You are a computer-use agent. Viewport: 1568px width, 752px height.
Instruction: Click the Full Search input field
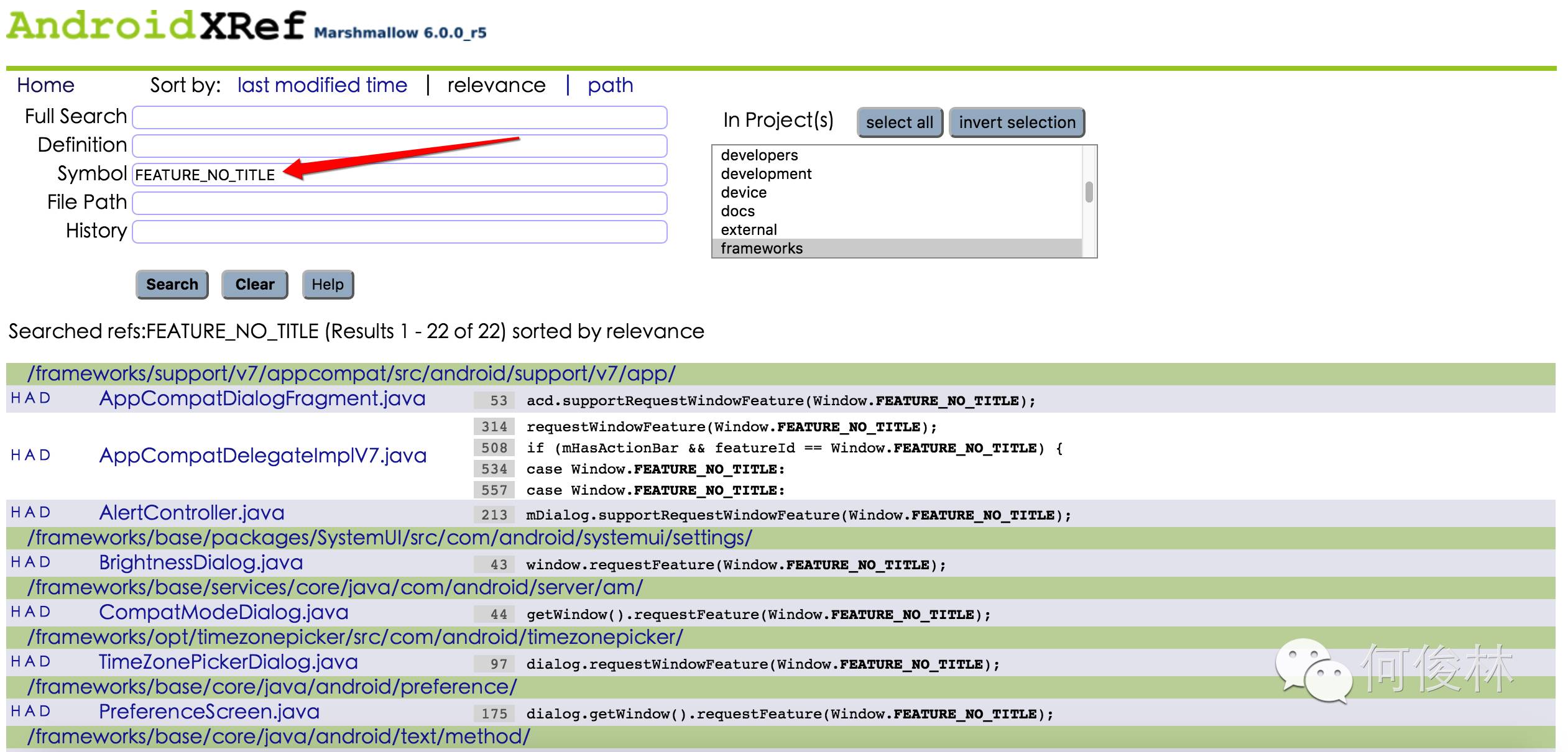coord(399,117)
